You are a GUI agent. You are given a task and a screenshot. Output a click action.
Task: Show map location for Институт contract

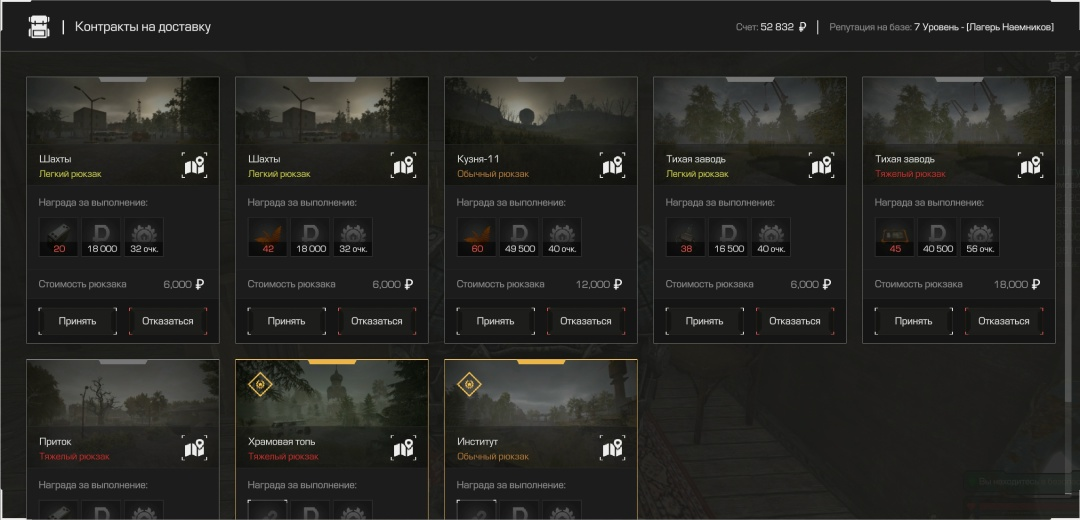tap(613, 448)
